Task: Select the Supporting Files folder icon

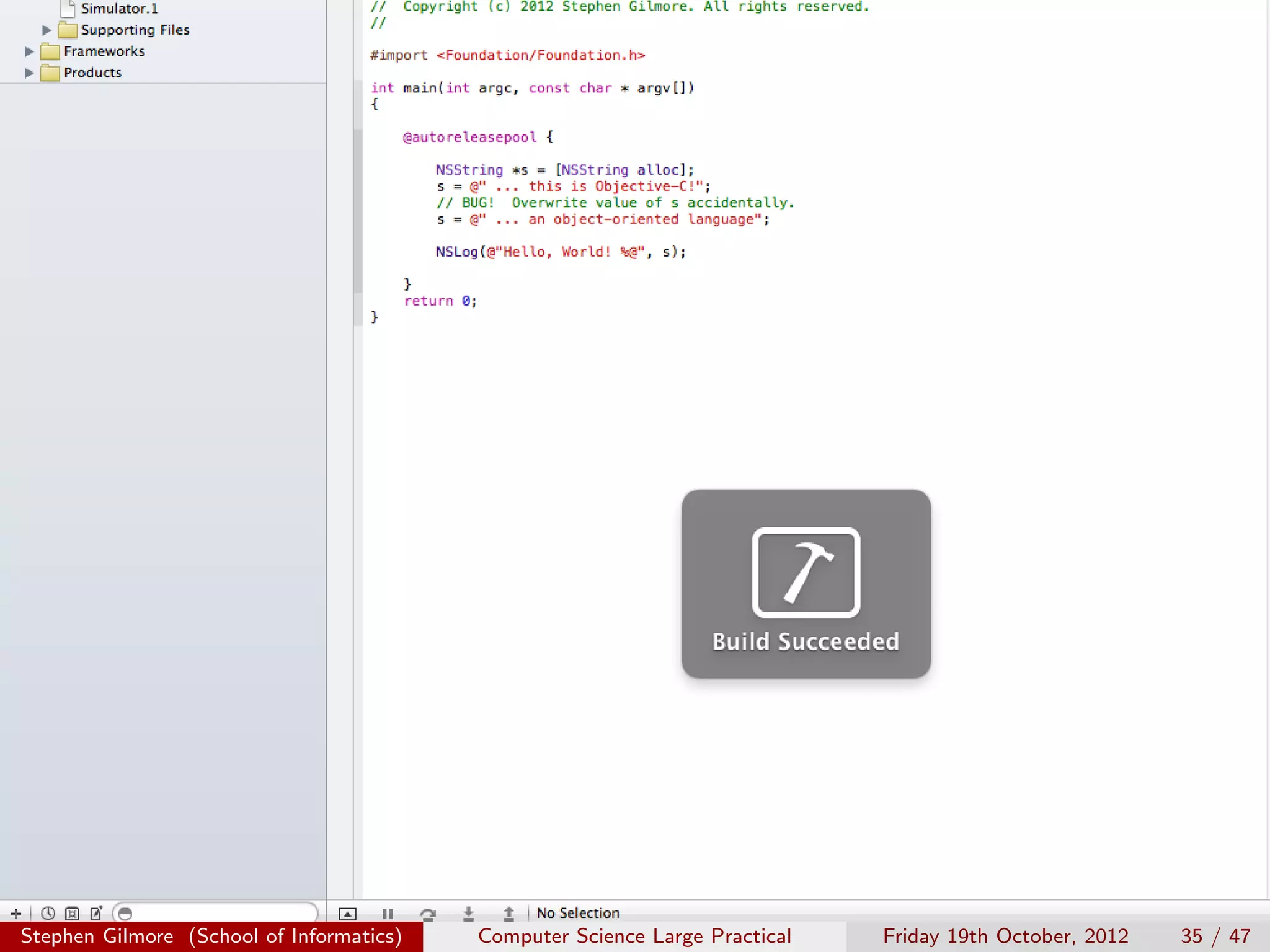Action: (68, 30)
